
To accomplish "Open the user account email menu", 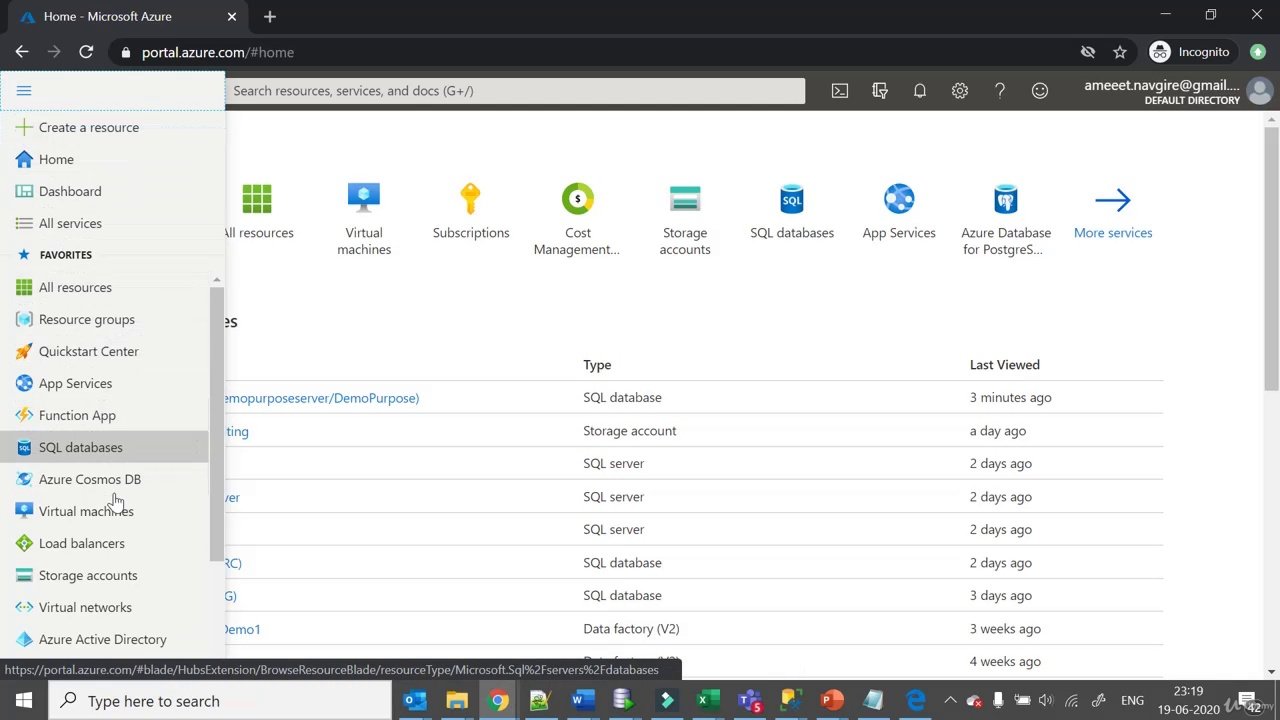I will coord(1162,91).
